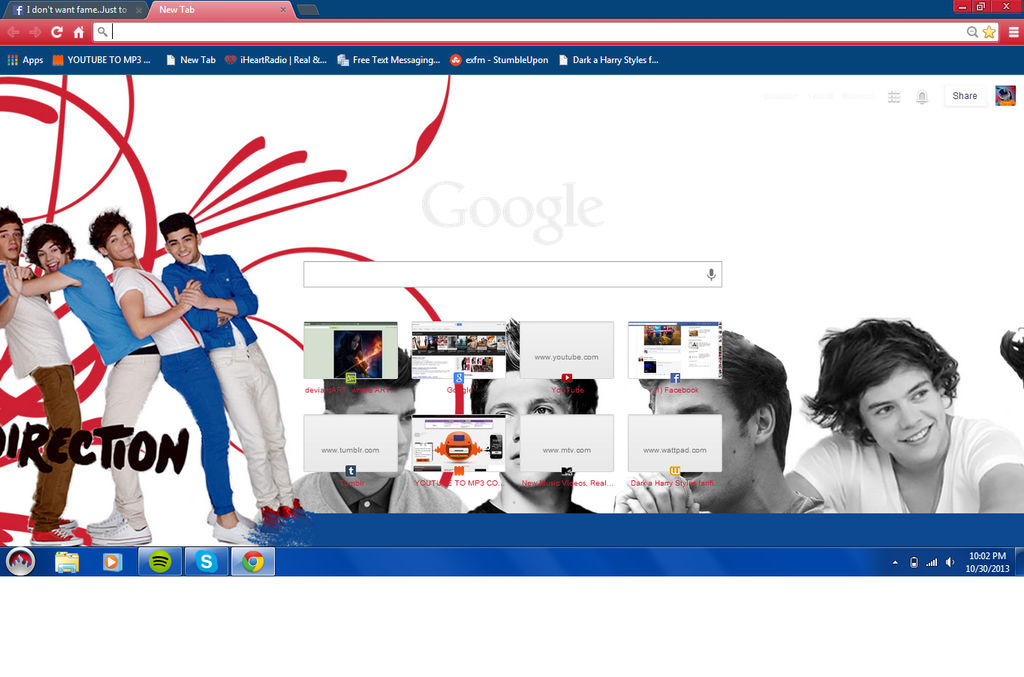The image size is (1024, 677).
Task: Switch to Spotify in the taskbar
Action: (x=160, y=561)
